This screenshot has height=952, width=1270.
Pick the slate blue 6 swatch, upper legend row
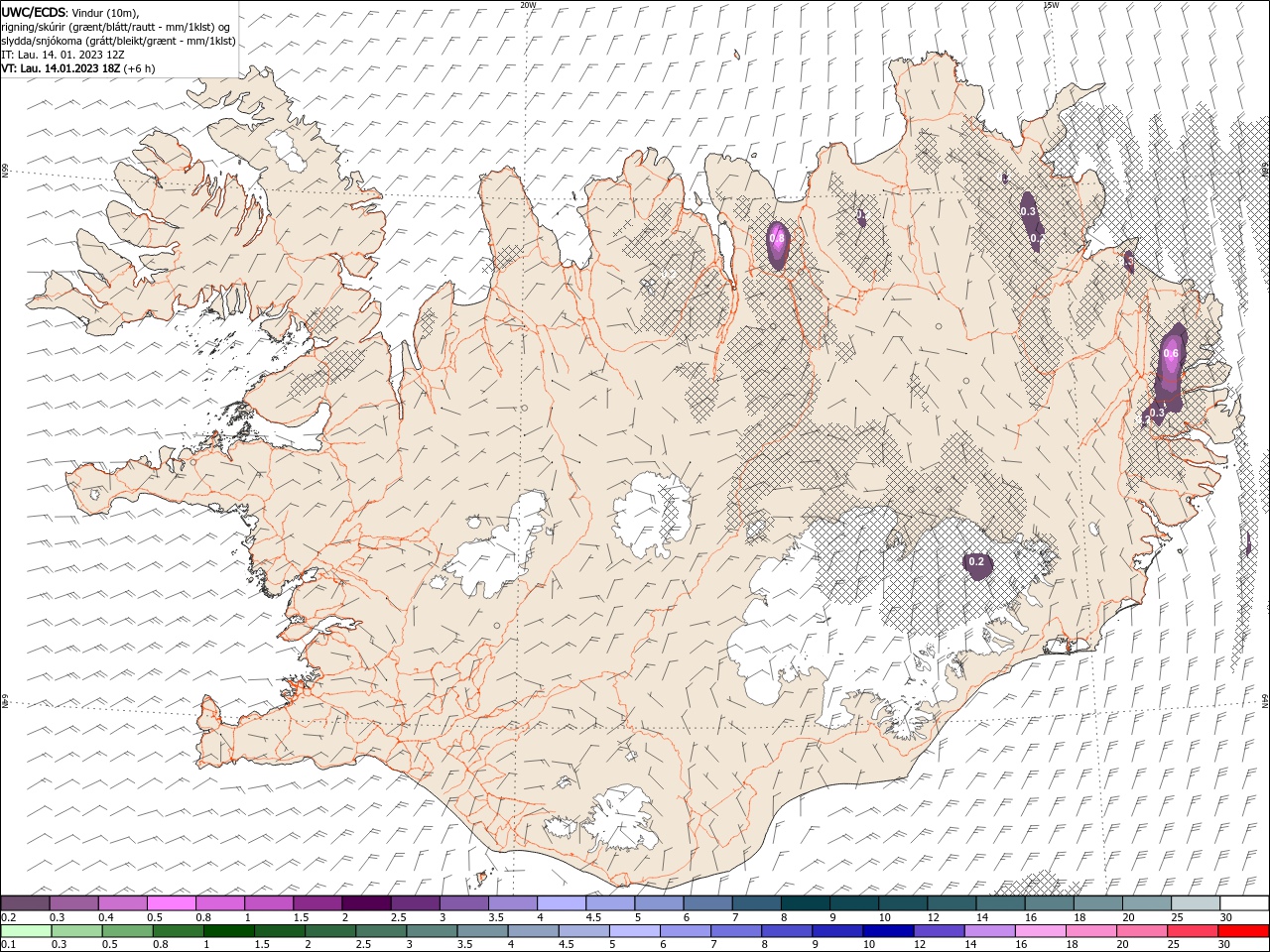coord(706,903)
